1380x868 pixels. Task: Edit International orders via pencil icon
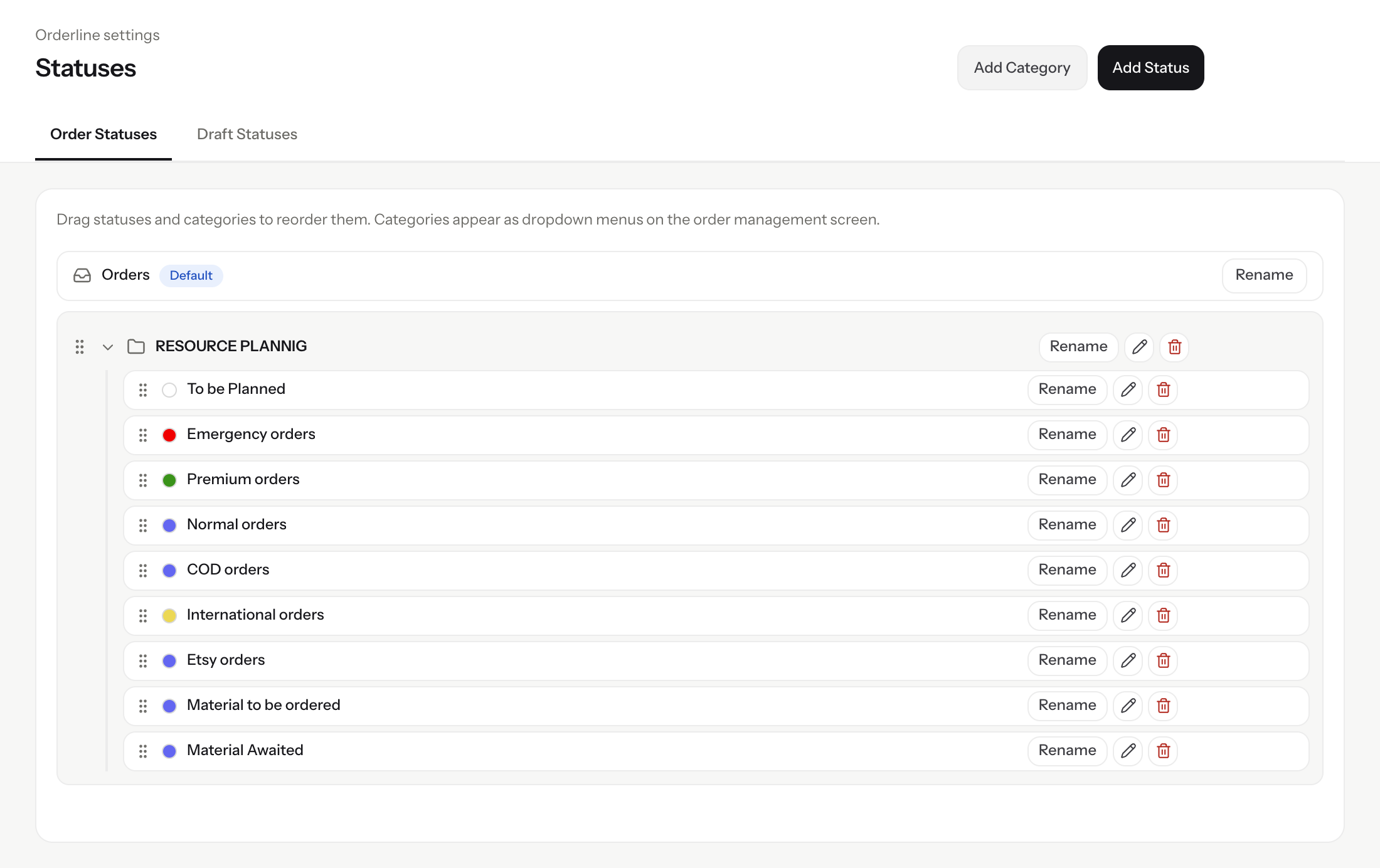coord(1128,615)
